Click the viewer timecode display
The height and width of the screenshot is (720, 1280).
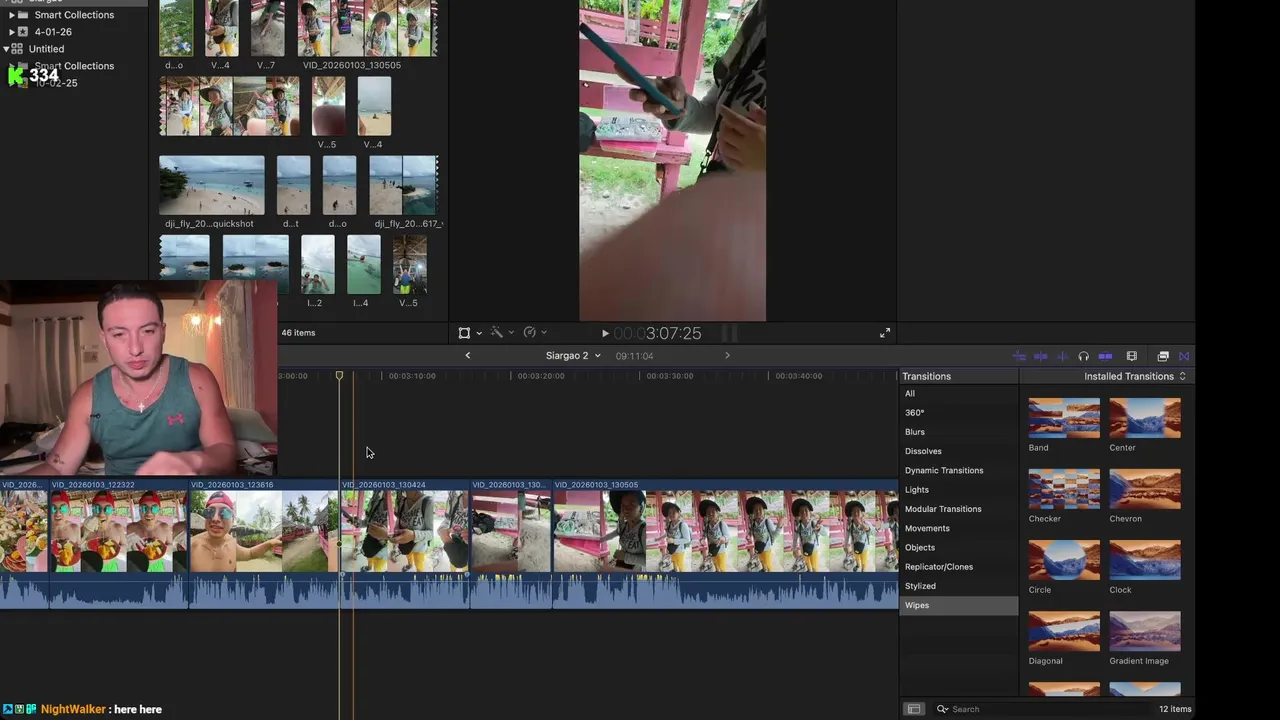point(657,333)
